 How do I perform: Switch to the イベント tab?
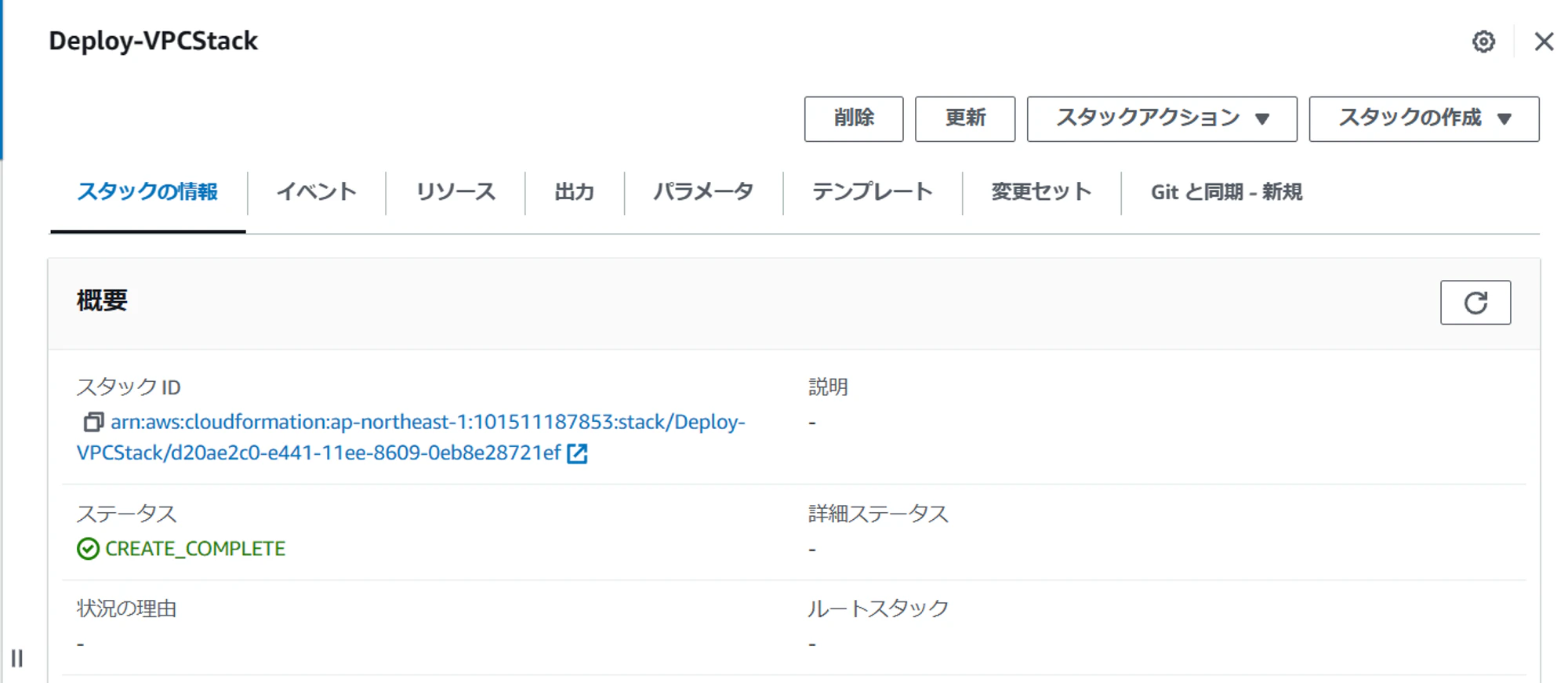pos(317,192)
